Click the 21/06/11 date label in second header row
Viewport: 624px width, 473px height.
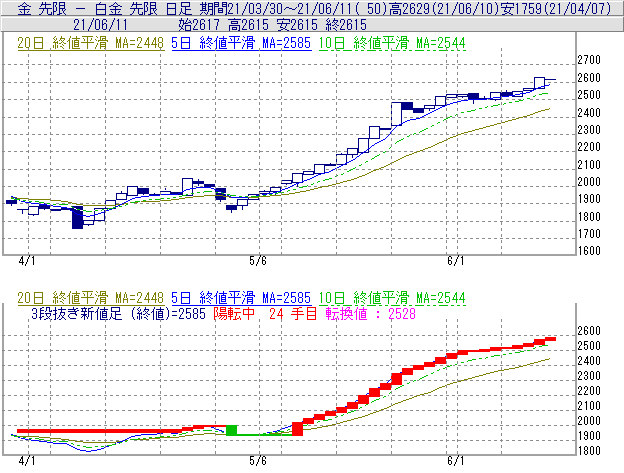100,25
